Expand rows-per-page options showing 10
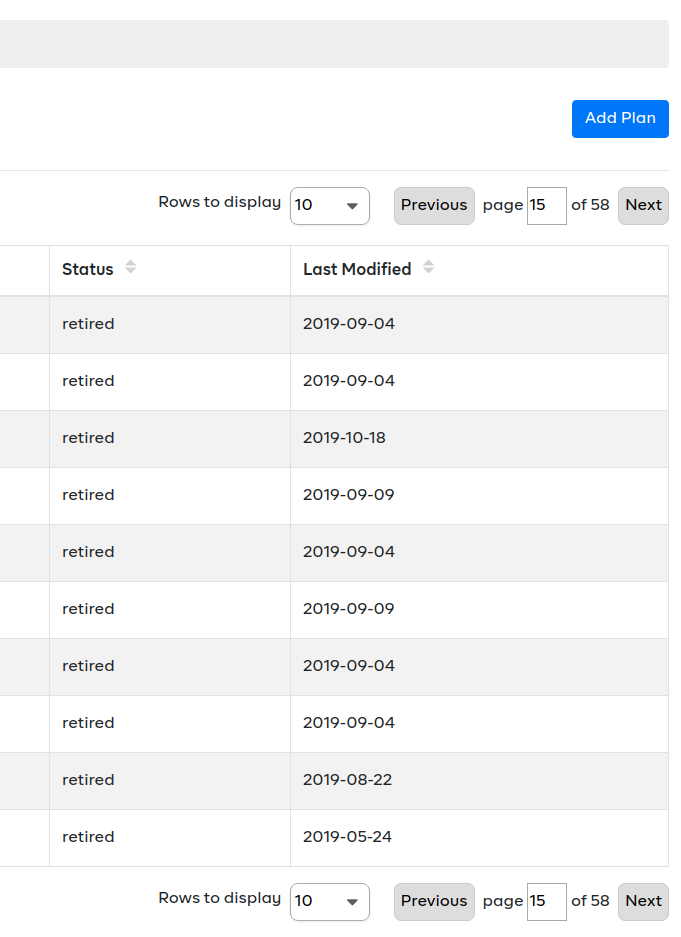Screen dimensions: 681x937 (x=330, y=206)
